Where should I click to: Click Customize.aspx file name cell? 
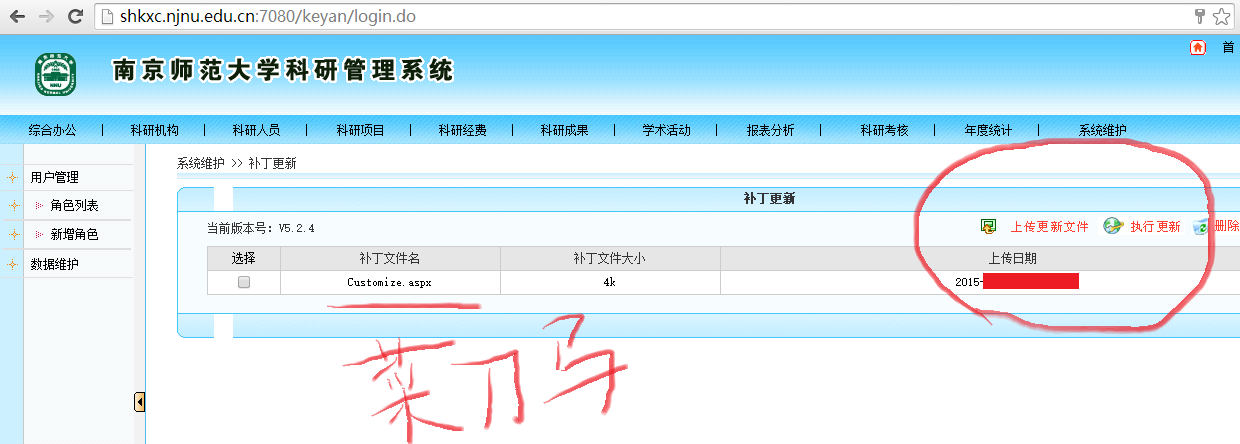(x=389, y=283)
